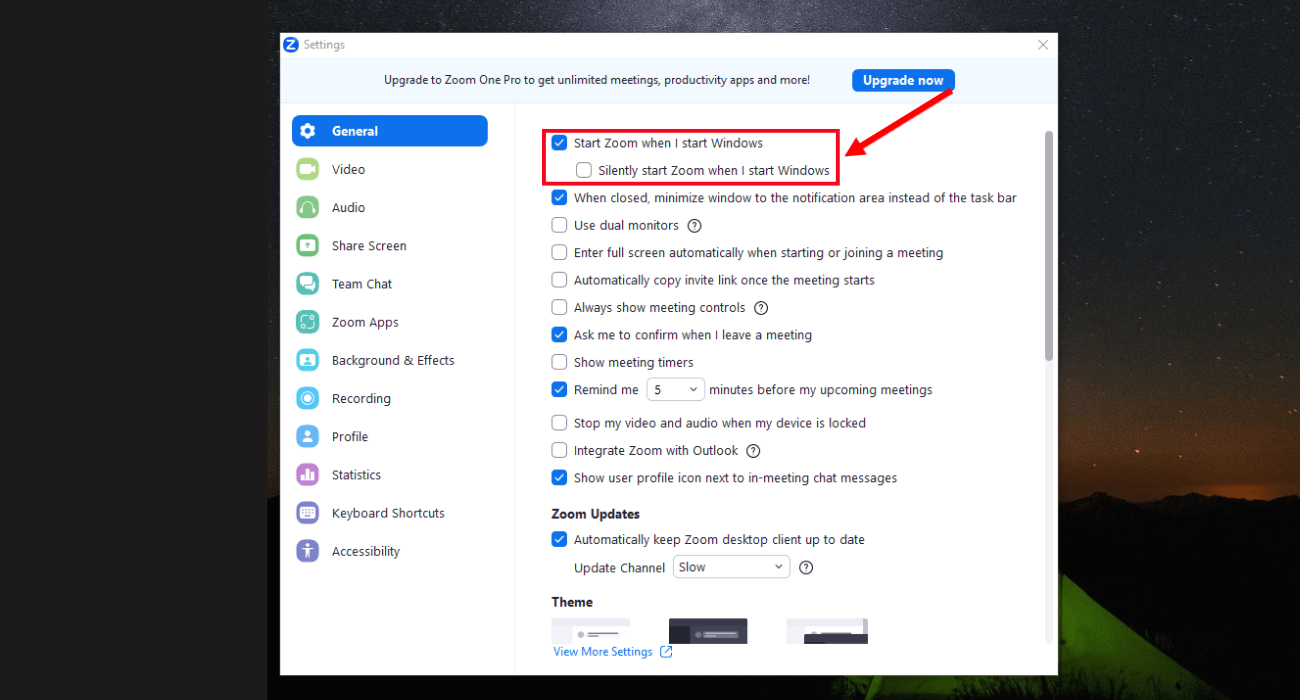Click the Audio headphones icon

308,207
